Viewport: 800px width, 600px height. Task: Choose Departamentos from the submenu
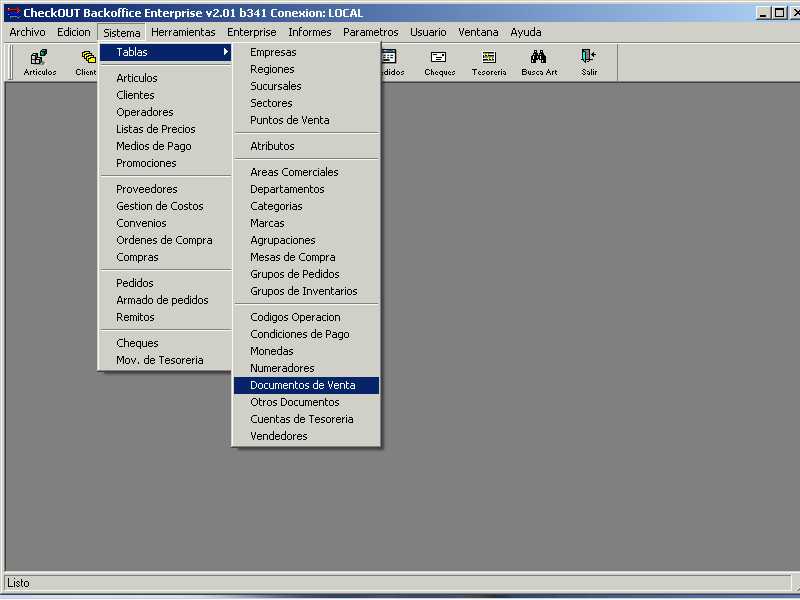click(306, 189)
